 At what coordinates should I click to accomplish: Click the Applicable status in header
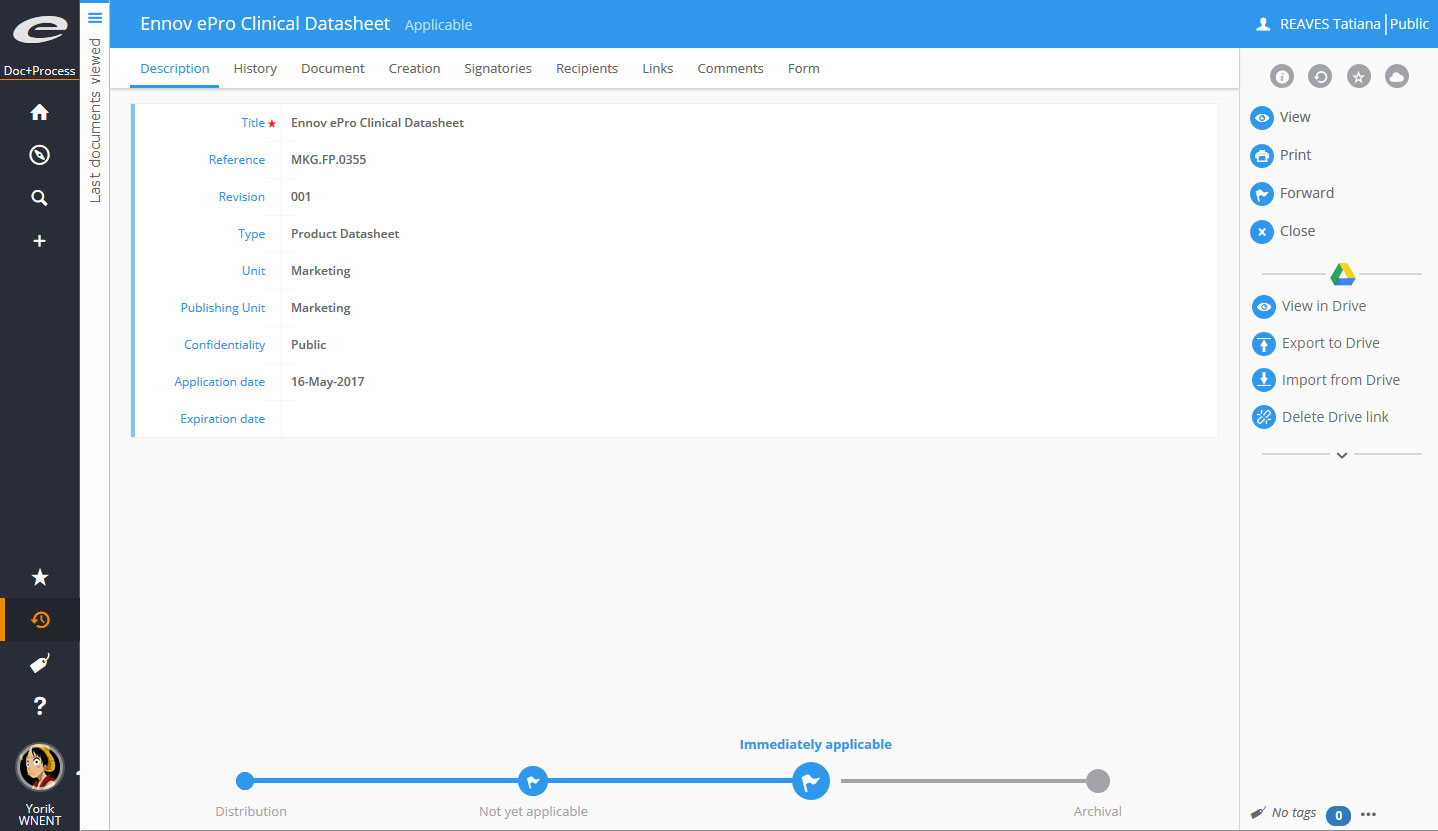438,25
